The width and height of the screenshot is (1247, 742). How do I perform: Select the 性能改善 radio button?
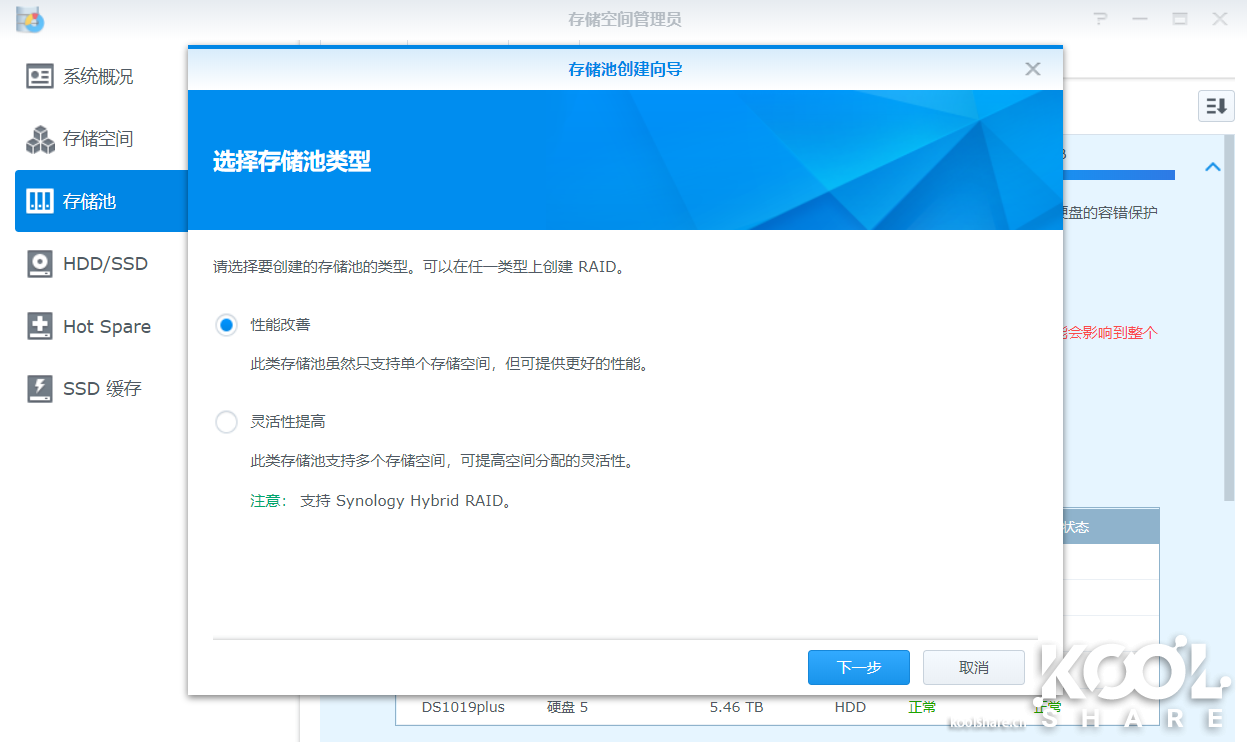tap(227, 325)
